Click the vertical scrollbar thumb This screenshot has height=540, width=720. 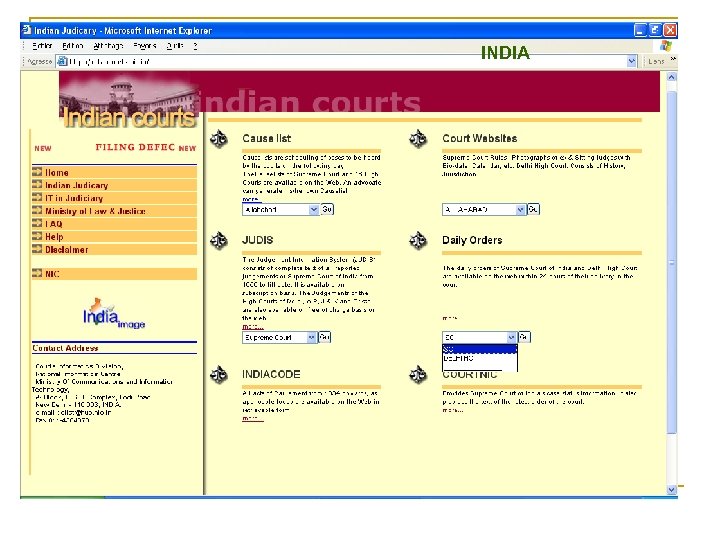pyautogui.click(x=671, y=262)
